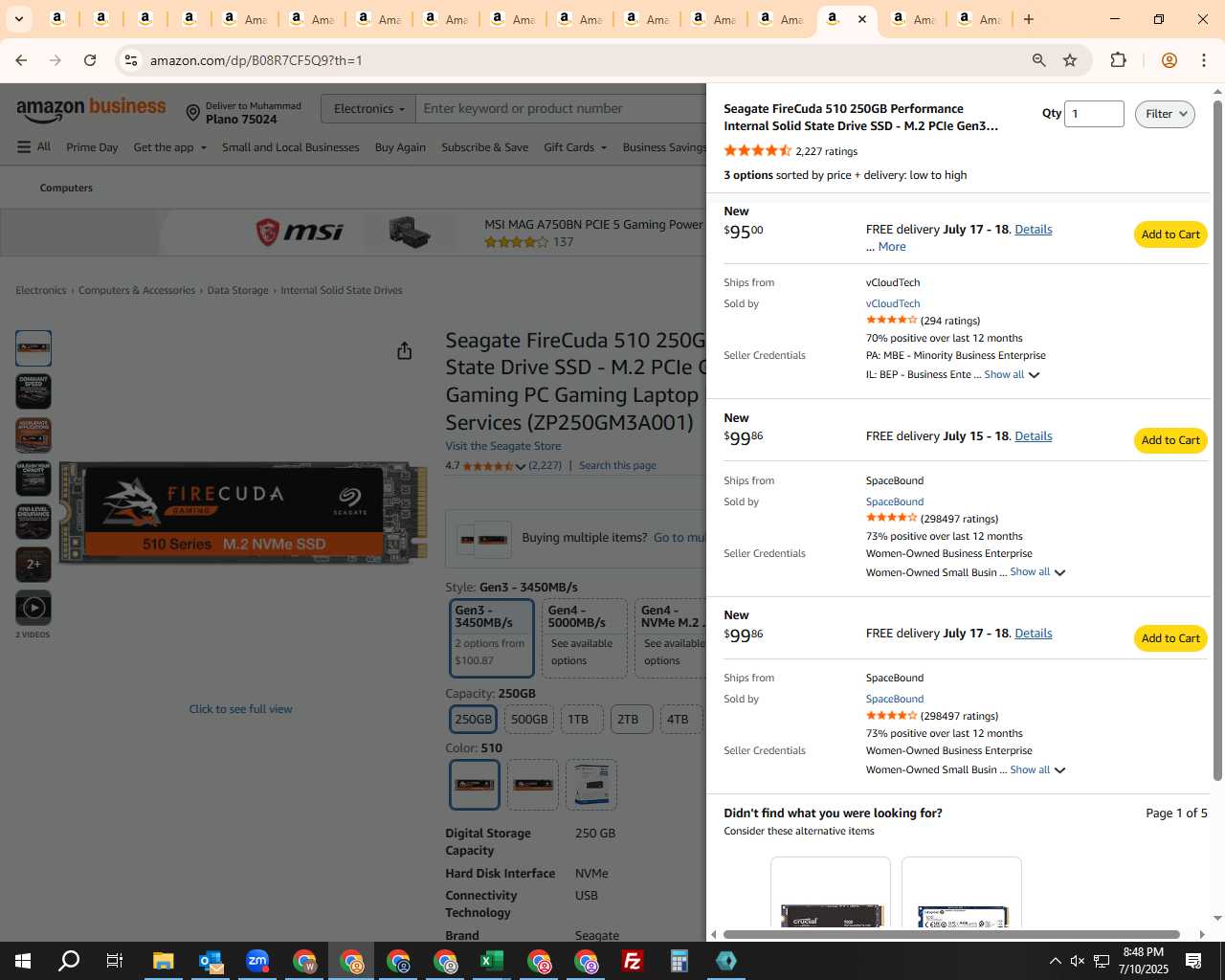Open File Explorer from taskbar
1225x980 pixels.
pos(164,961)
